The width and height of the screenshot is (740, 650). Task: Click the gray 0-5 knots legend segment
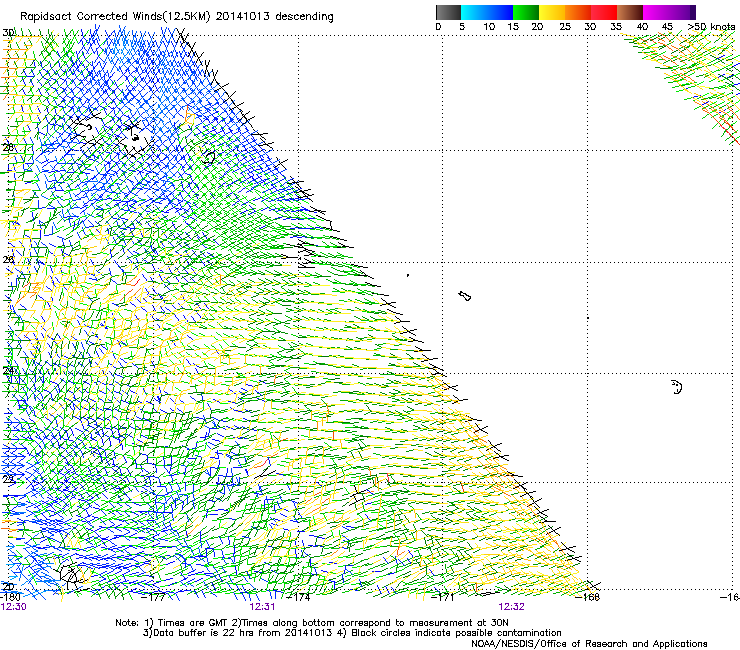tap(448, 12)
